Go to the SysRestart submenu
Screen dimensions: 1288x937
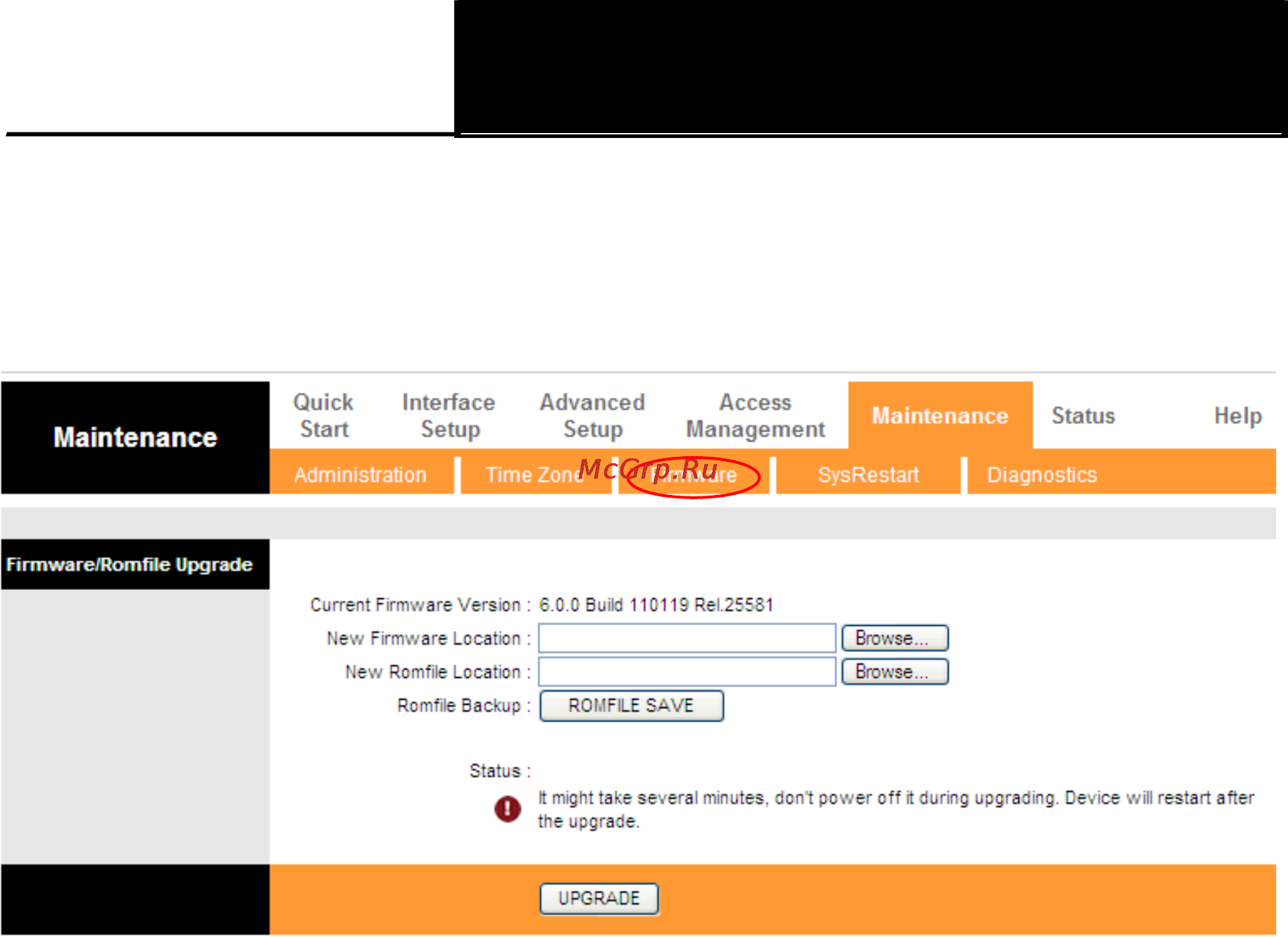click(868, 475)
